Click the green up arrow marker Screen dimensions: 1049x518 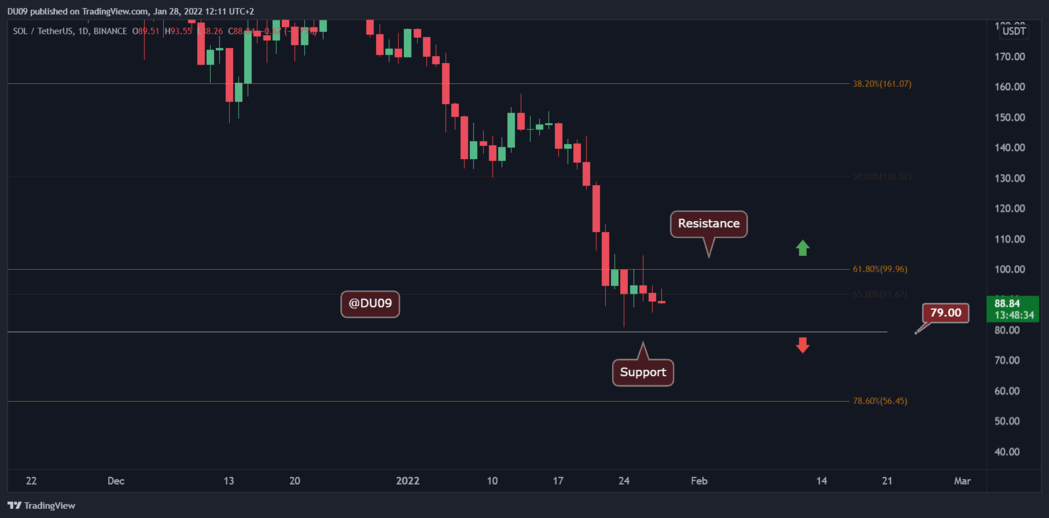pos(802,247)
